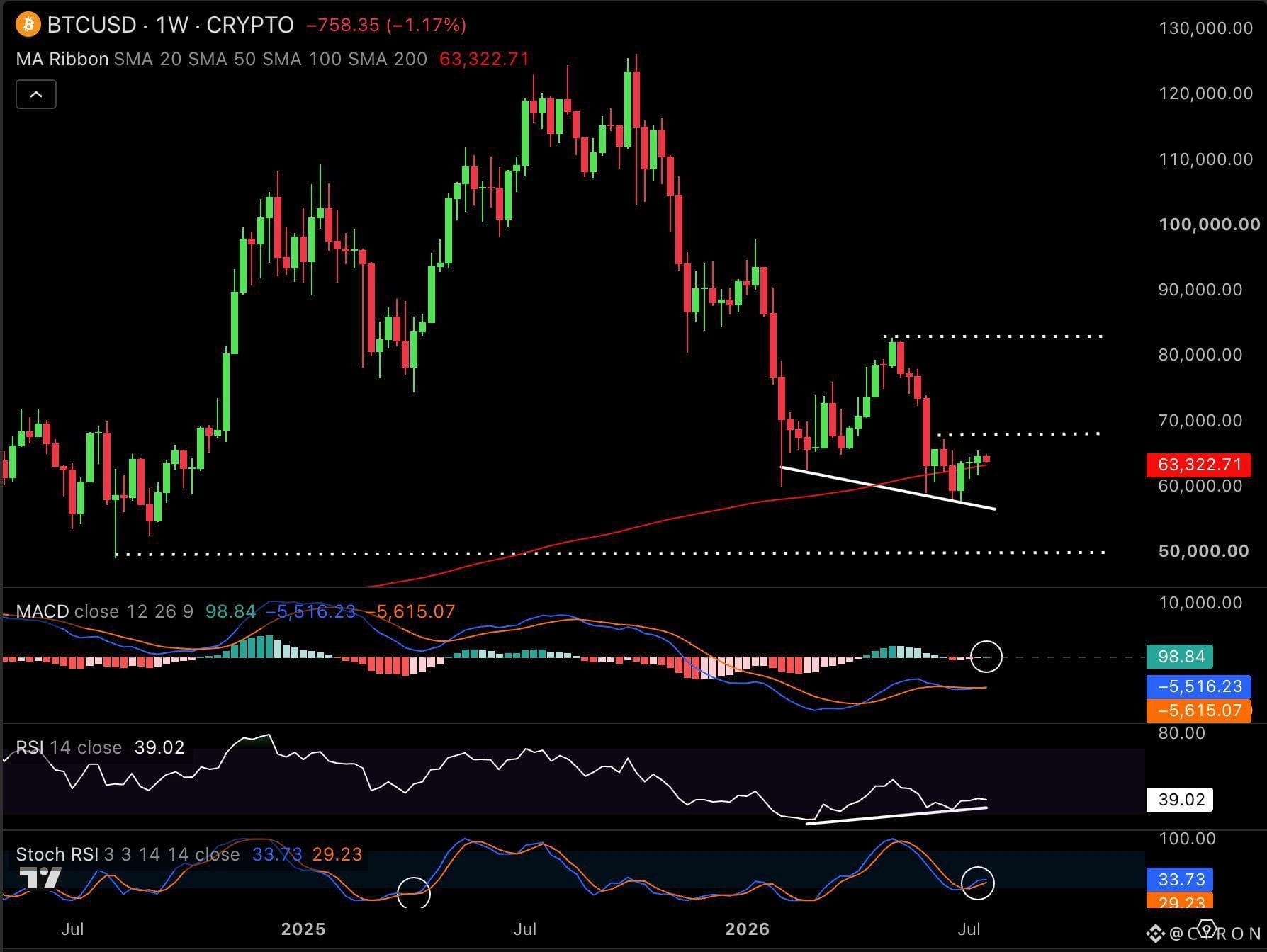Click the 130,000.00 price axis label
1267x952 pixels.
coord(1206,28)
